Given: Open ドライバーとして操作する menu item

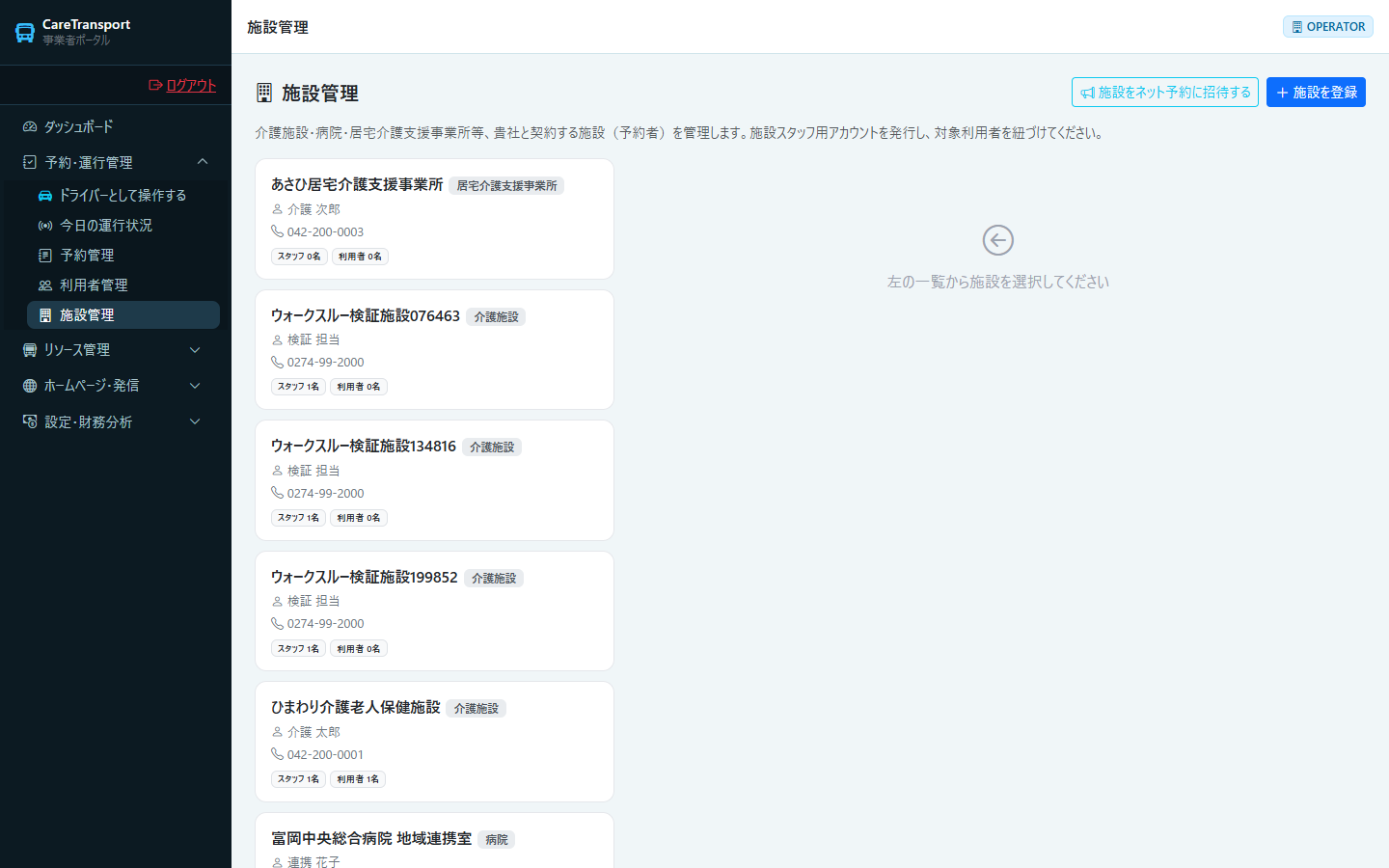Looking at the screenshot, I should tap(123, 195).
